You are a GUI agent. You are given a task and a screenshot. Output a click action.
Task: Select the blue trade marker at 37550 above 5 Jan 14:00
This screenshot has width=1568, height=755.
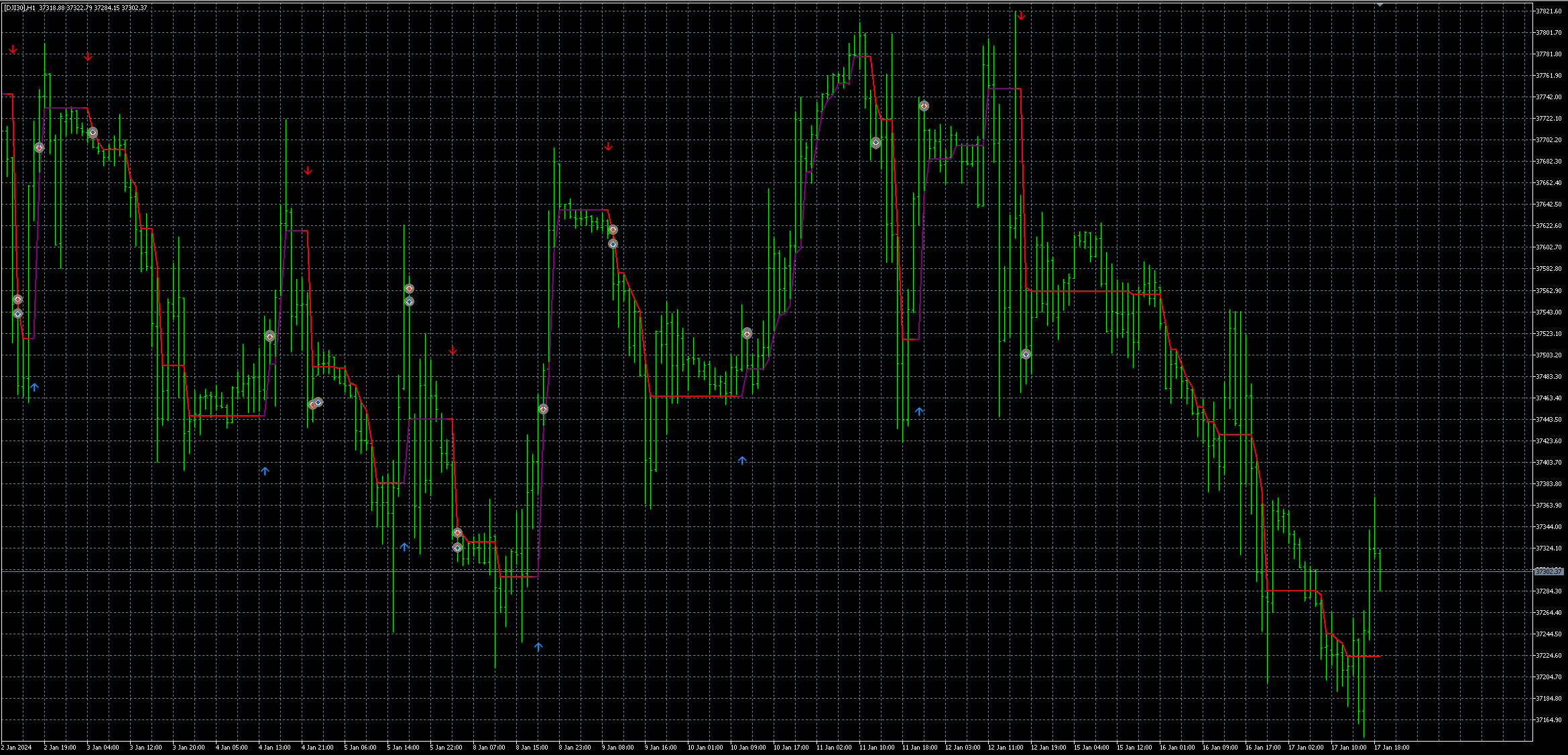point(410,302)
